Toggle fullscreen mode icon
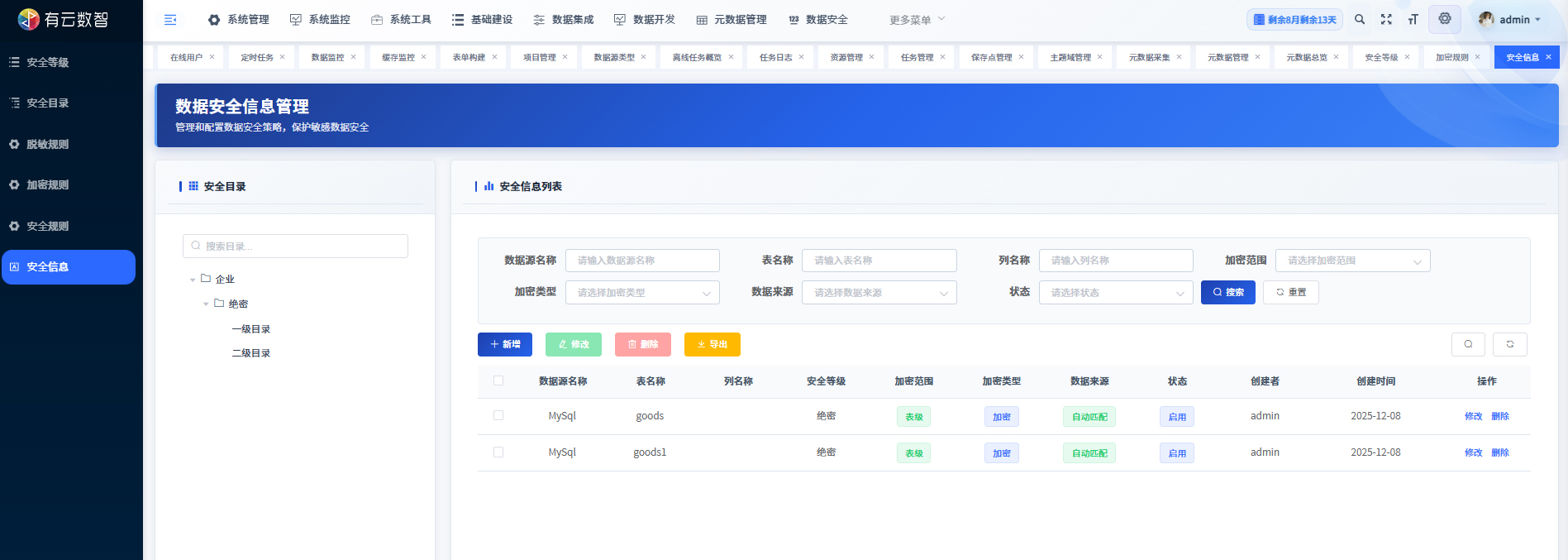Image resolution: width=1568 pixels, height=560 pixels. click(1386, 20)
